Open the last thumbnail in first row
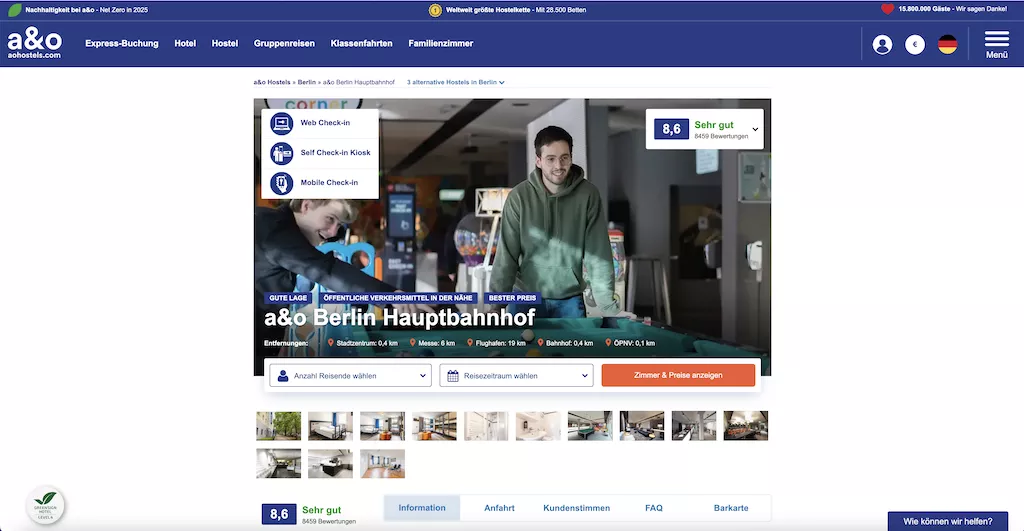Image resolution: width=1024 pixels, height=531 pixels. [x=746, y=426]
